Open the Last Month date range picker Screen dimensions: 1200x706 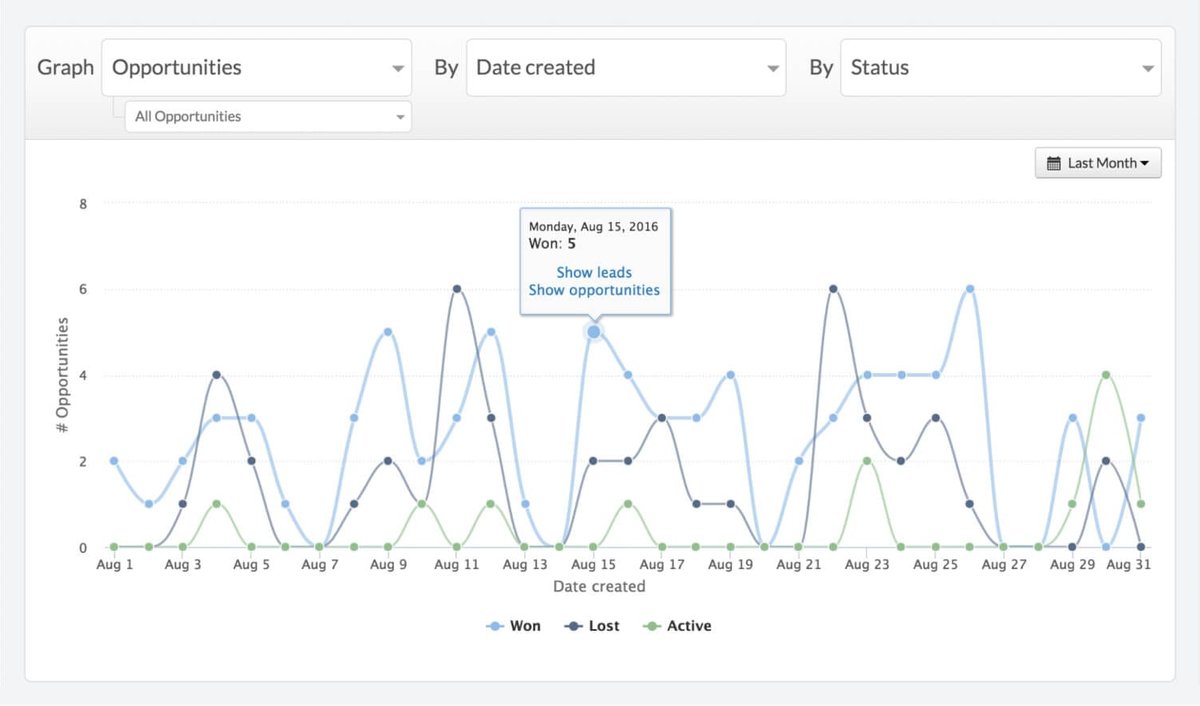[x=1098, y=163]
